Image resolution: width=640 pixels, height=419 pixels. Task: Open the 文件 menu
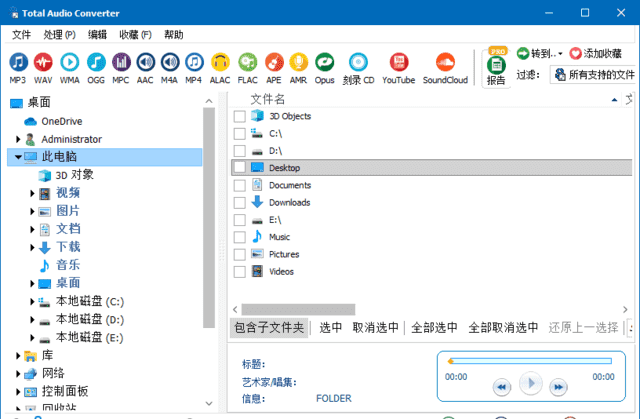tap(21, 35)
